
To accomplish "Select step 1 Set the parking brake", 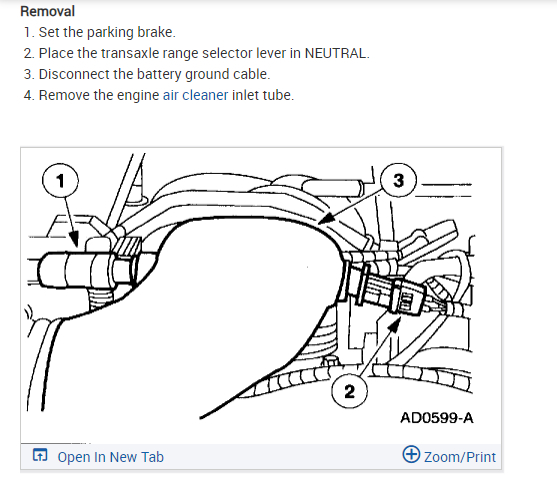I will pyautogui.click(x=100, y=32).
